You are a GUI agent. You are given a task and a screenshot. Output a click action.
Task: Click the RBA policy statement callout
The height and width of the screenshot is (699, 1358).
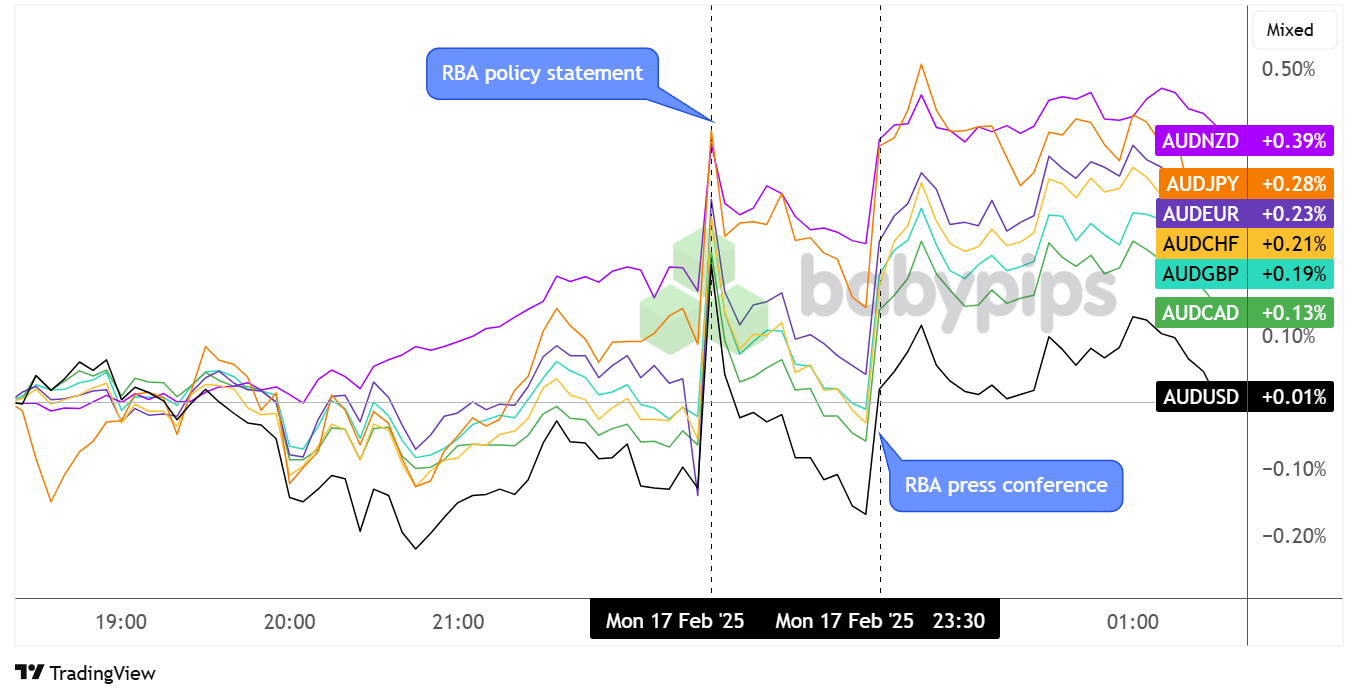point(542,73)
